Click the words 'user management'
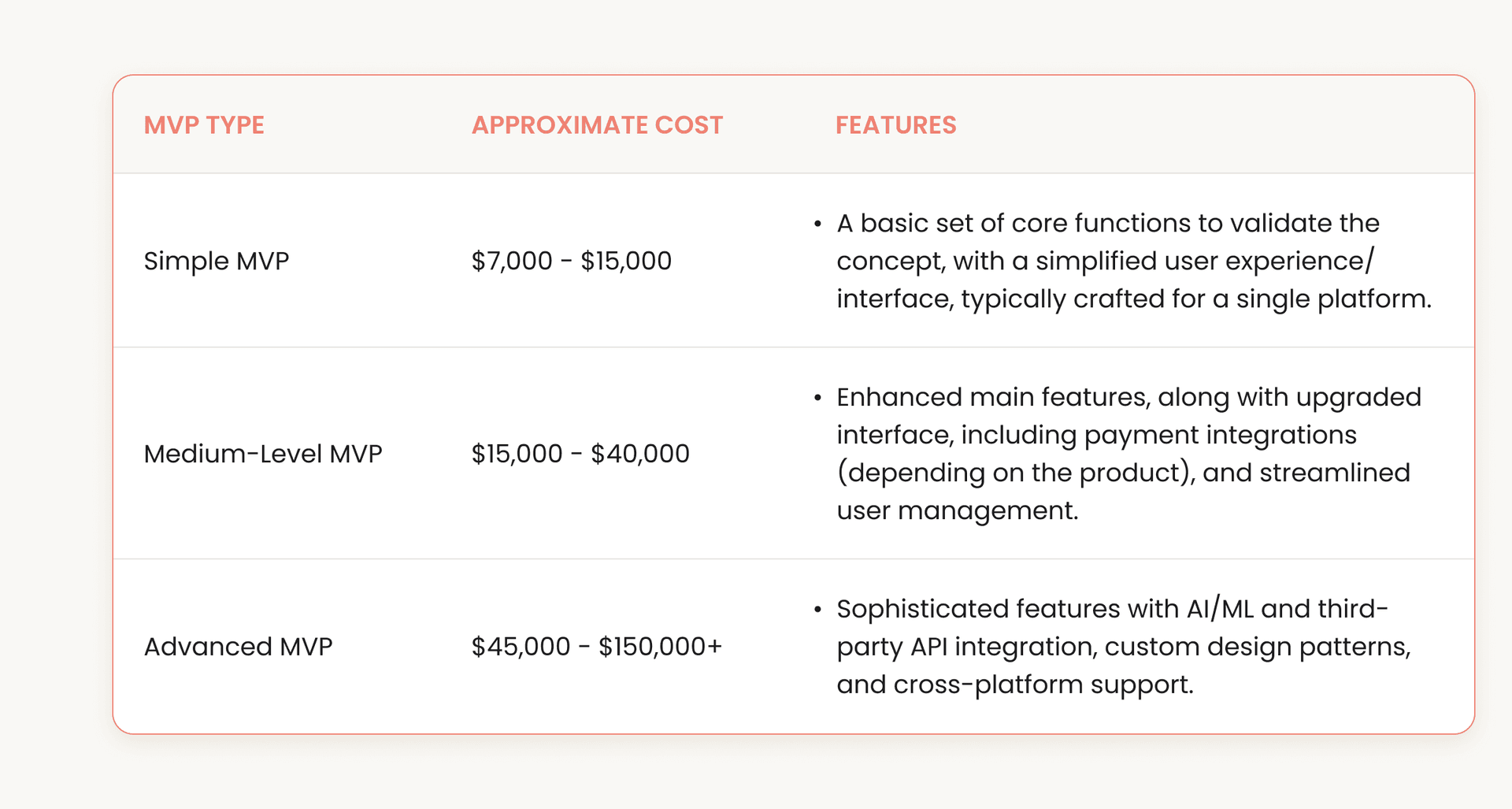 coord(956,510)
